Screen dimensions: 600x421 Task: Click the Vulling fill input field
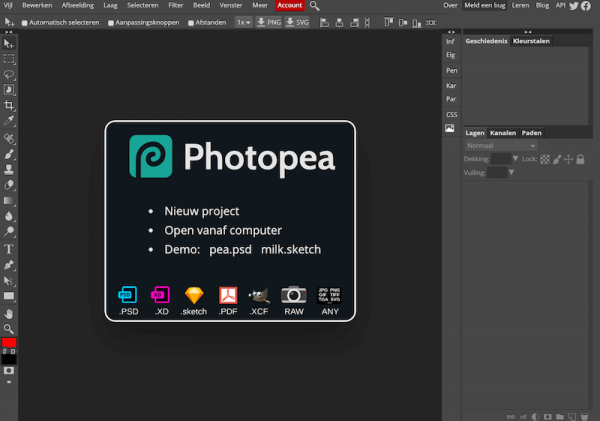[497, 172]
